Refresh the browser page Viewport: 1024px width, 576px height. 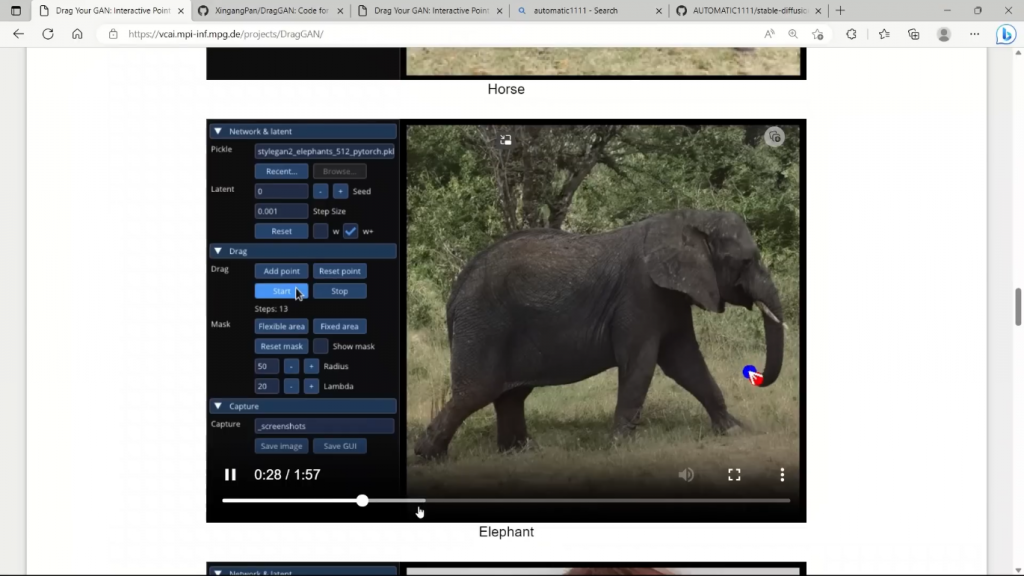[x=47, y=34]
